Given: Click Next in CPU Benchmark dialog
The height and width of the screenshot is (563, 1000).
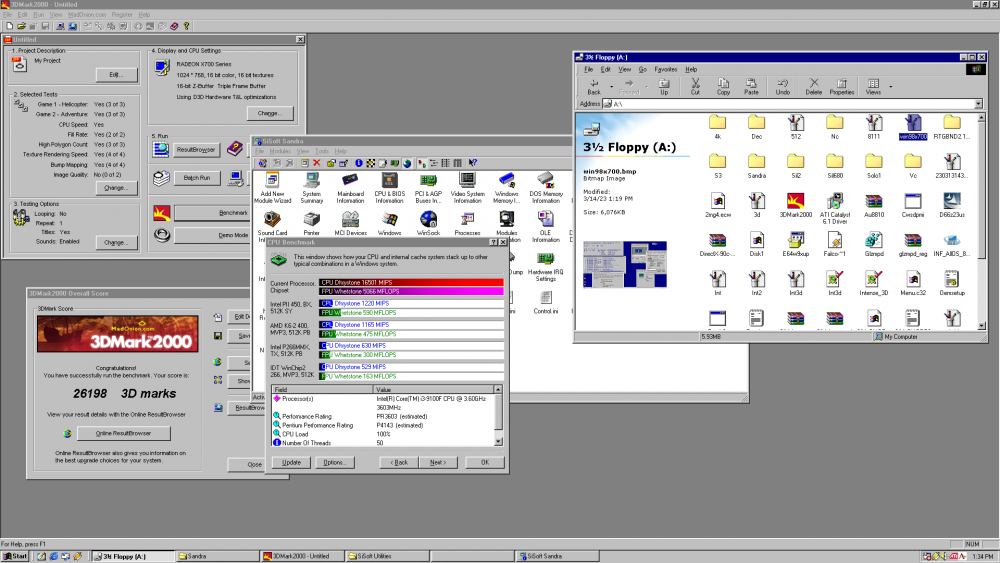Looking at the screenshot, I should pos(438,462).
